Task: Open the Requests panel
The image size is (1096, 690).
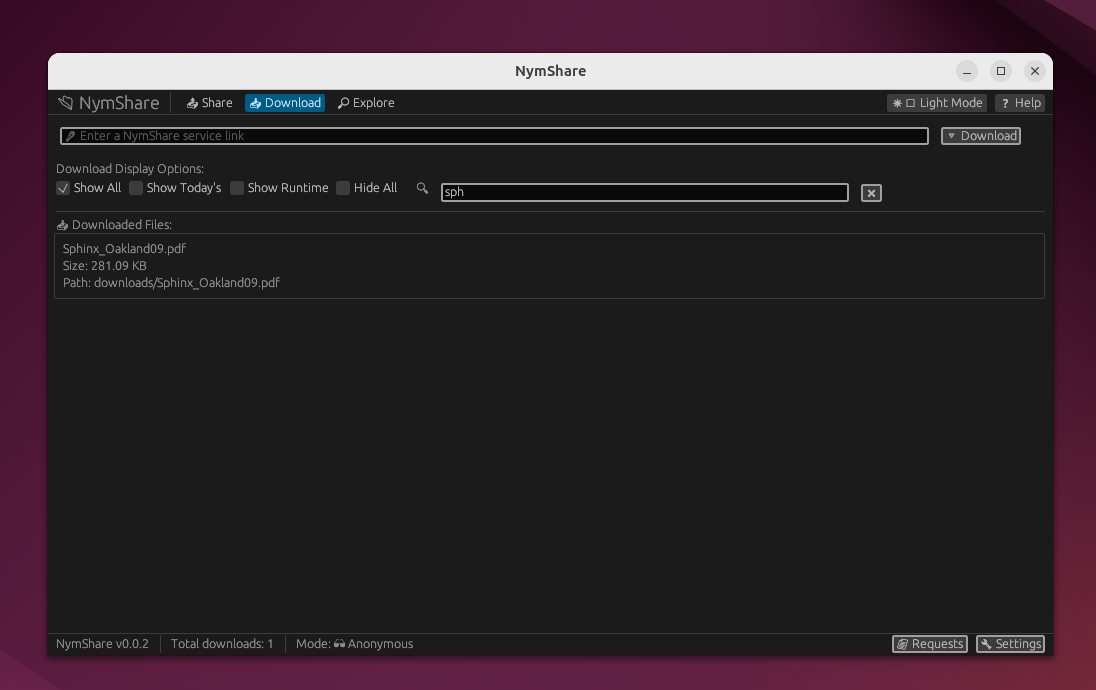Action: [x=930, y=644]
